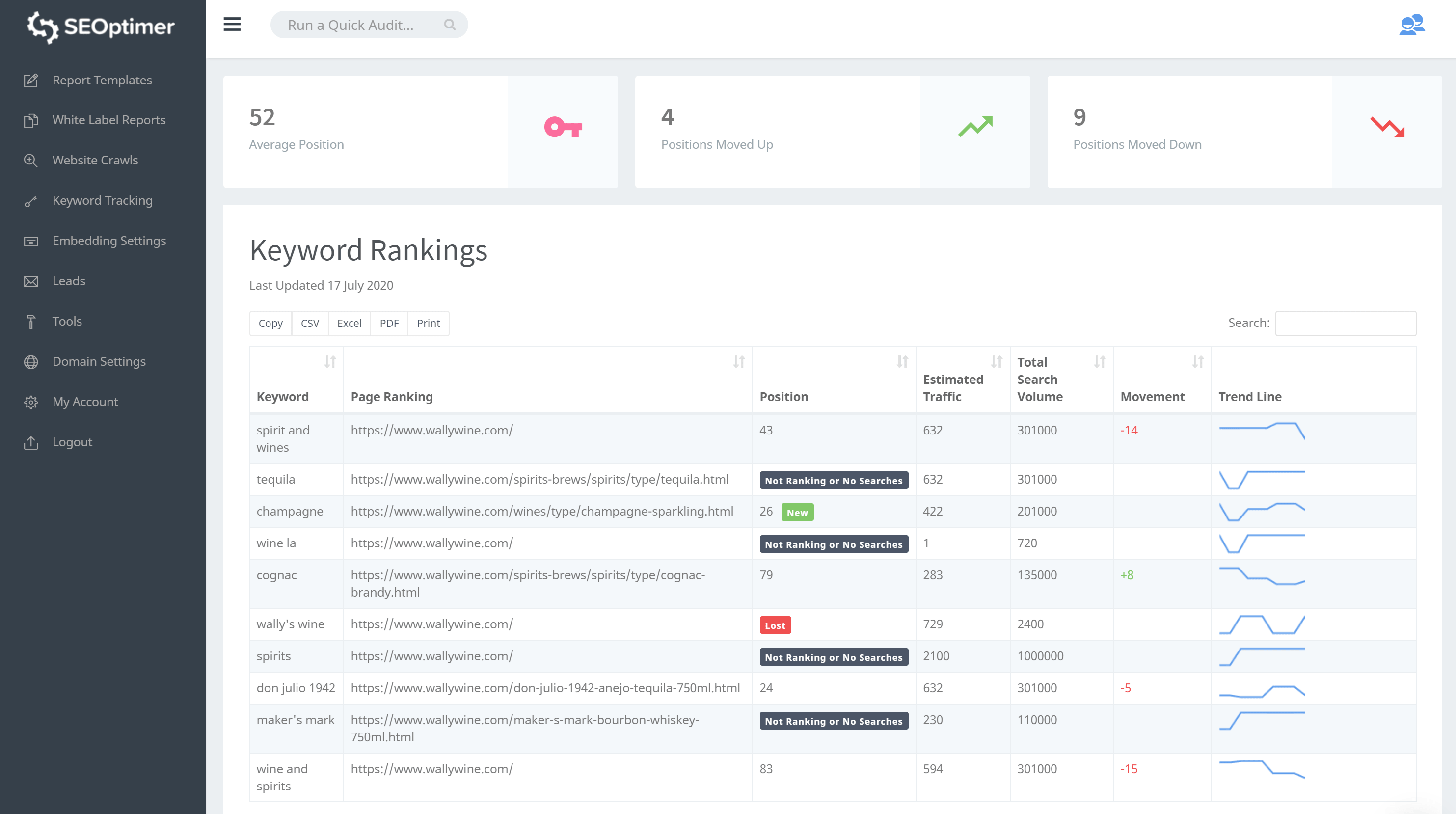Click the Tools sidebar icon
Viewport: 1456px width, 814px height.
click(31, 321)
